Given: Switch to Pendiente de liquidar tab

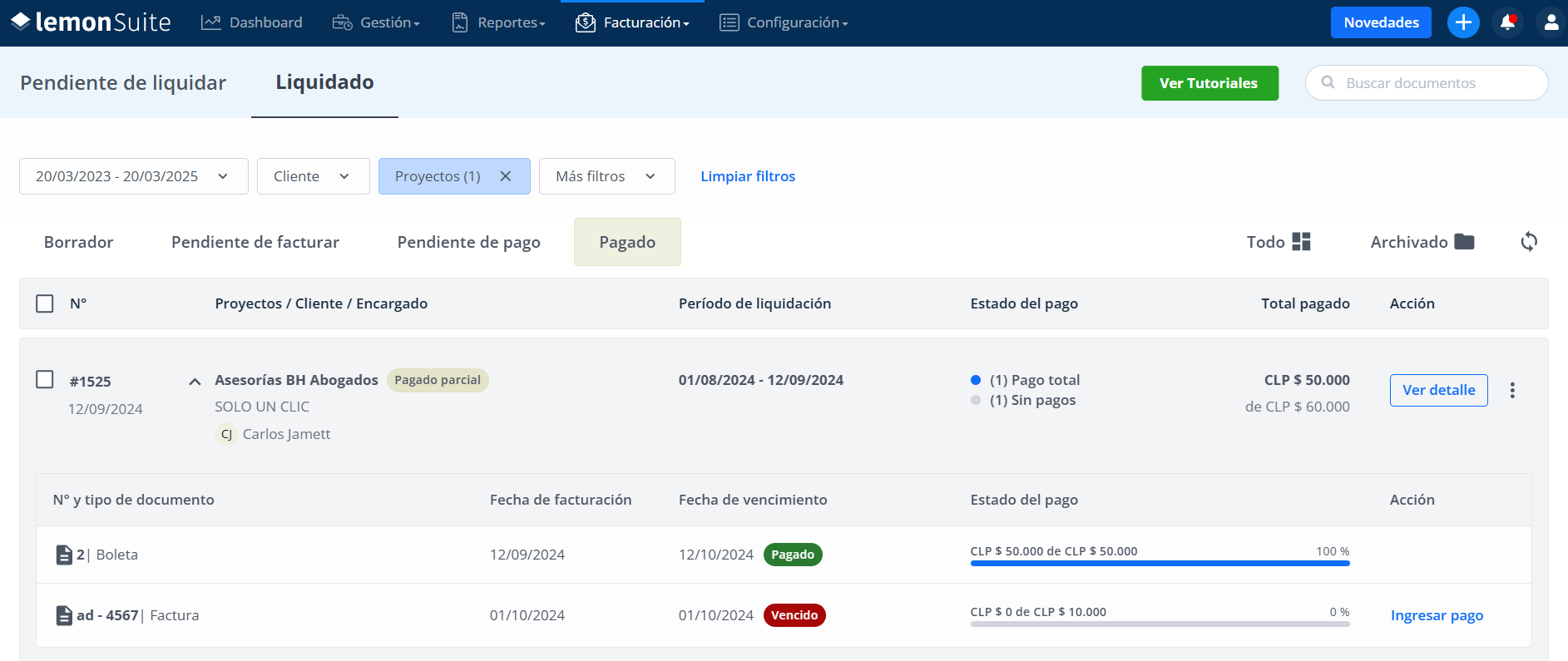Looking at the screenshot, I should tap(123, 82).
